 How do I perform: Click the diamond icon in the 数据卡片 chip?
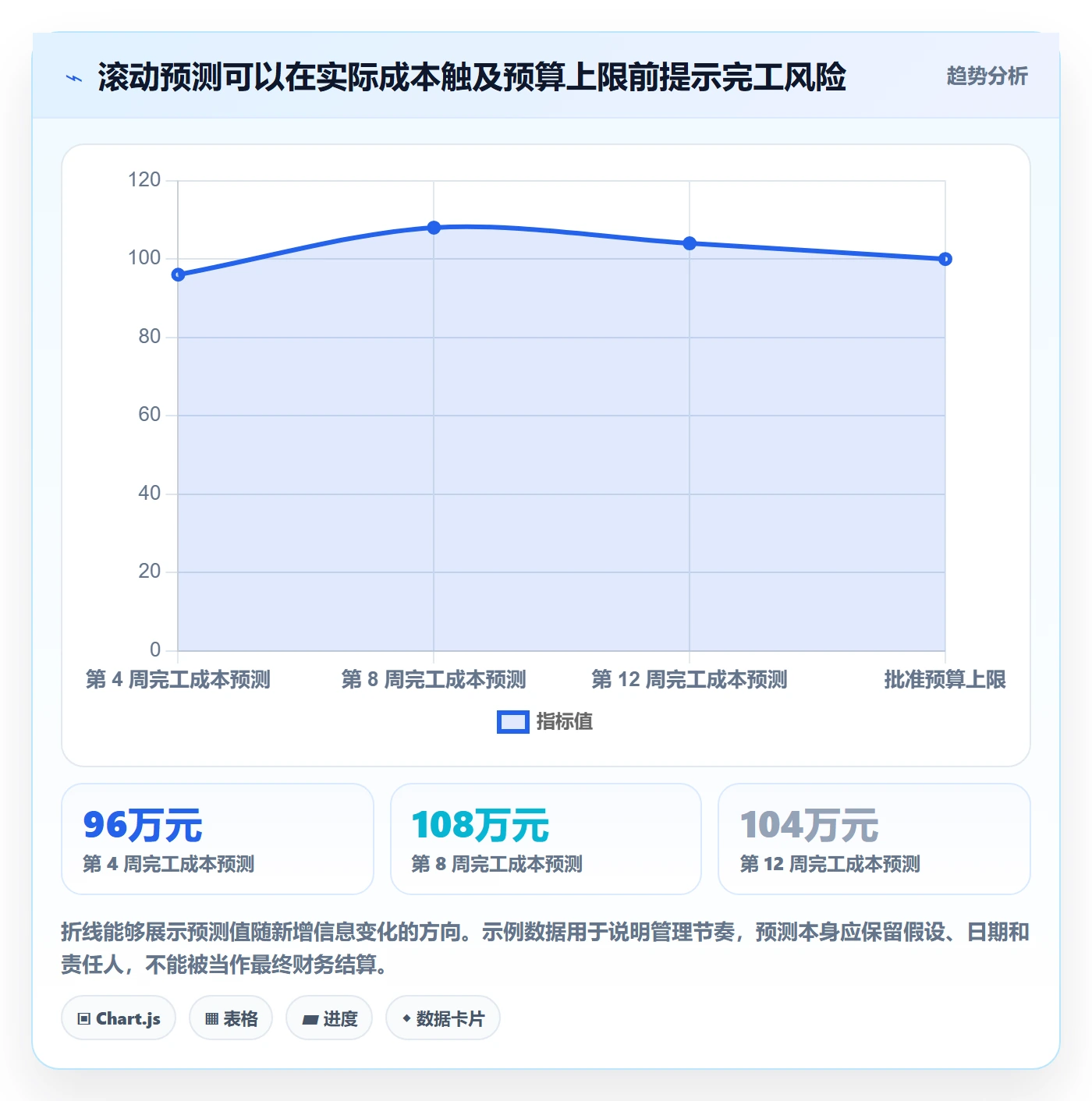406,1018
